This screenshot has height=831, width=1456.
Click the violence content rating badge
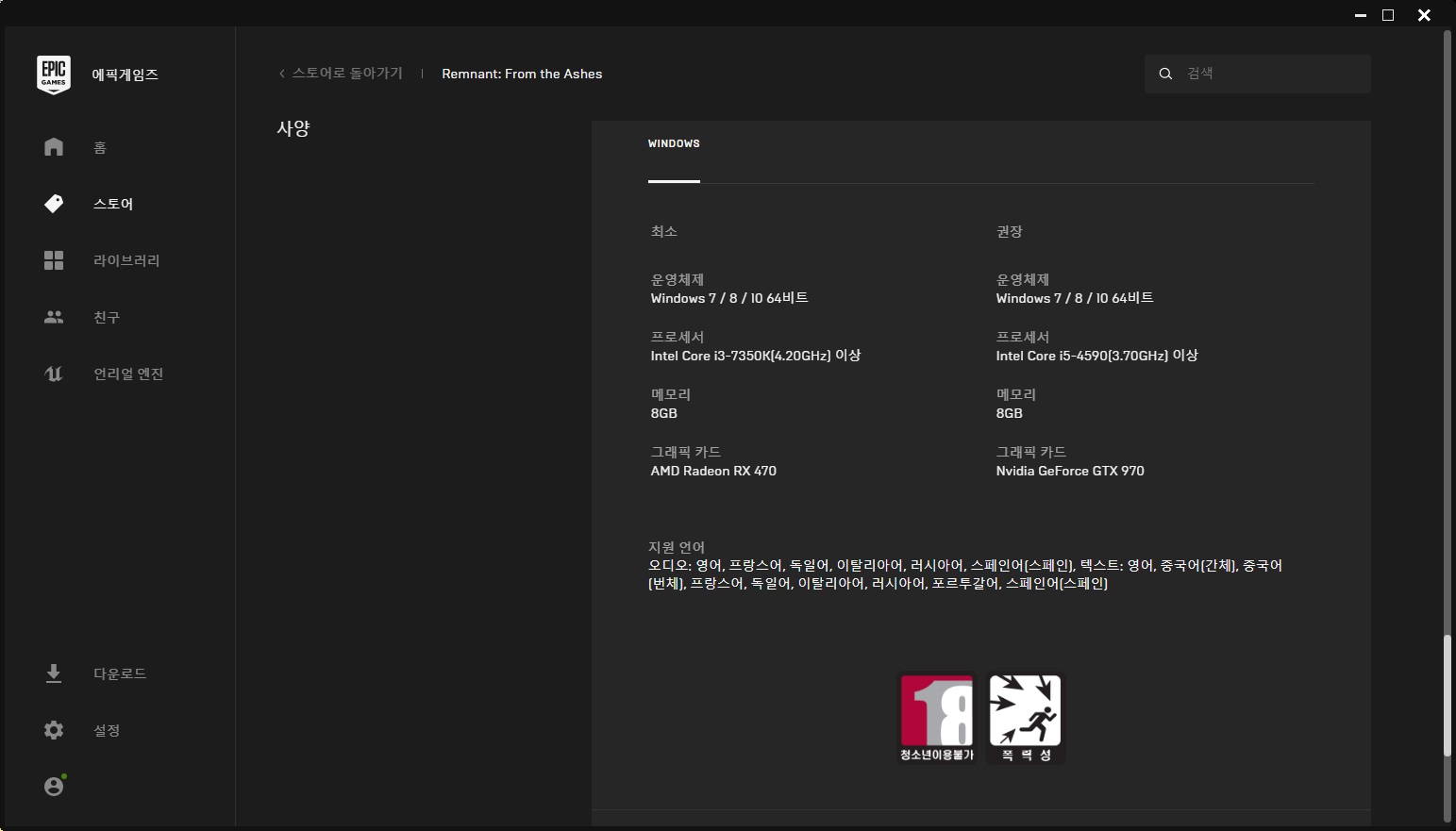pos(1026,718)
